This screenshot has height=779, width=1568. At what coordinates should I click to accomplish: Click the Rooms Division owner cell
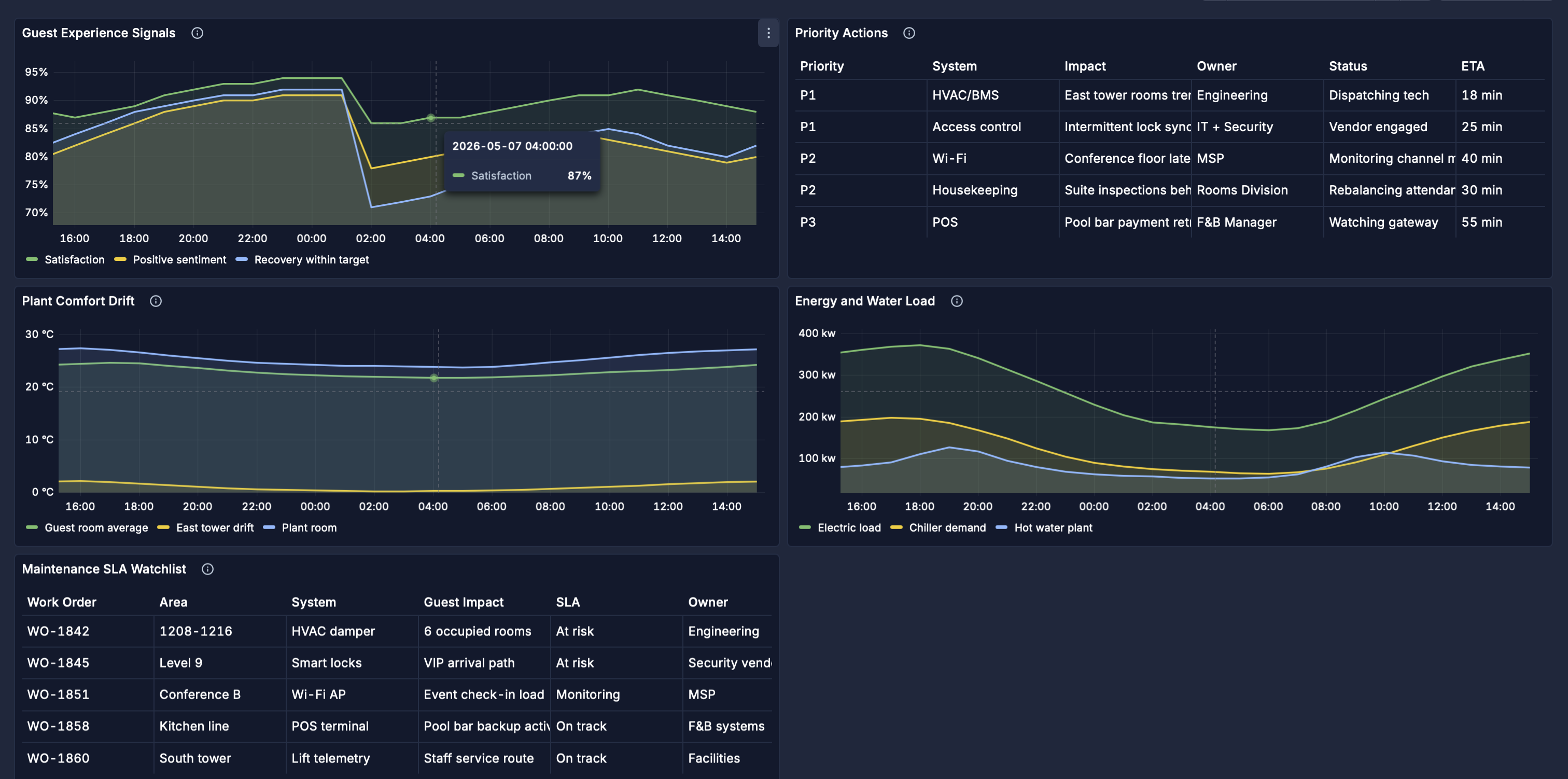pos(1257,190)
